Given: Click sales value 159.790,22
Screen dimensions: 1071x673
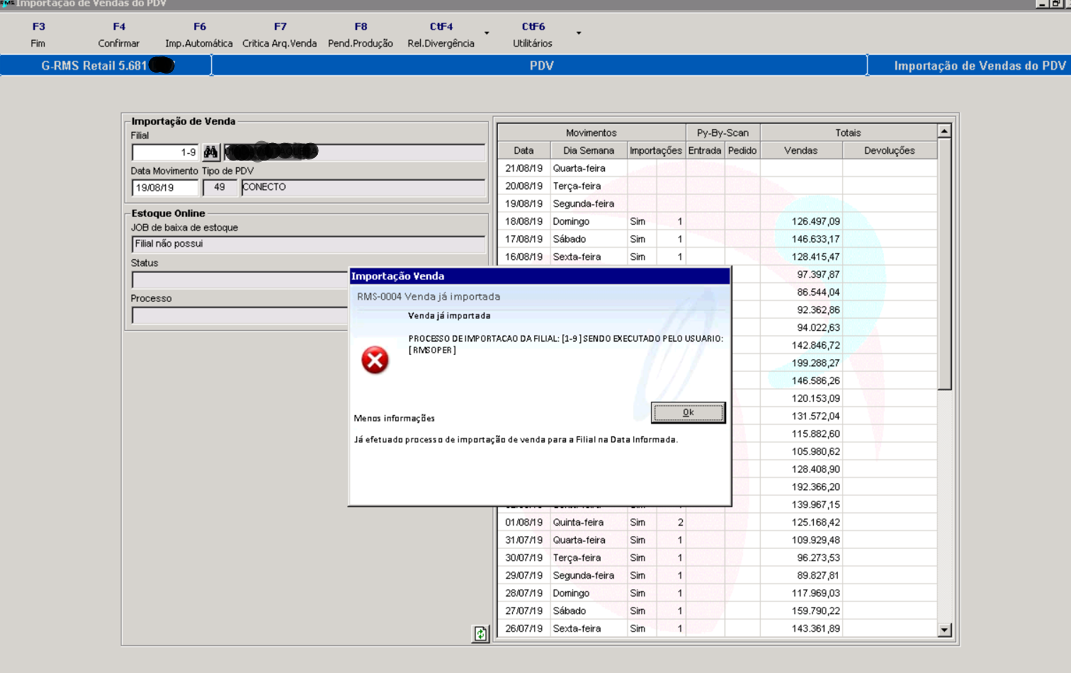Looking at the screenshot, I should [816, 611].
